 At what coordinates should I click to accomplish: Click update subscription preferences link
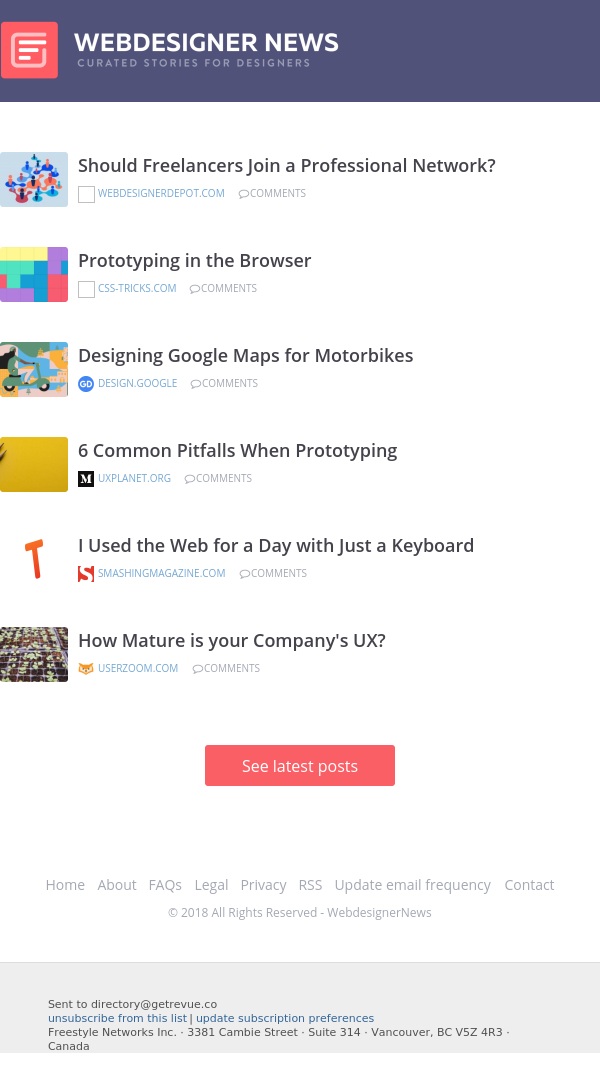pos(285,1018)
